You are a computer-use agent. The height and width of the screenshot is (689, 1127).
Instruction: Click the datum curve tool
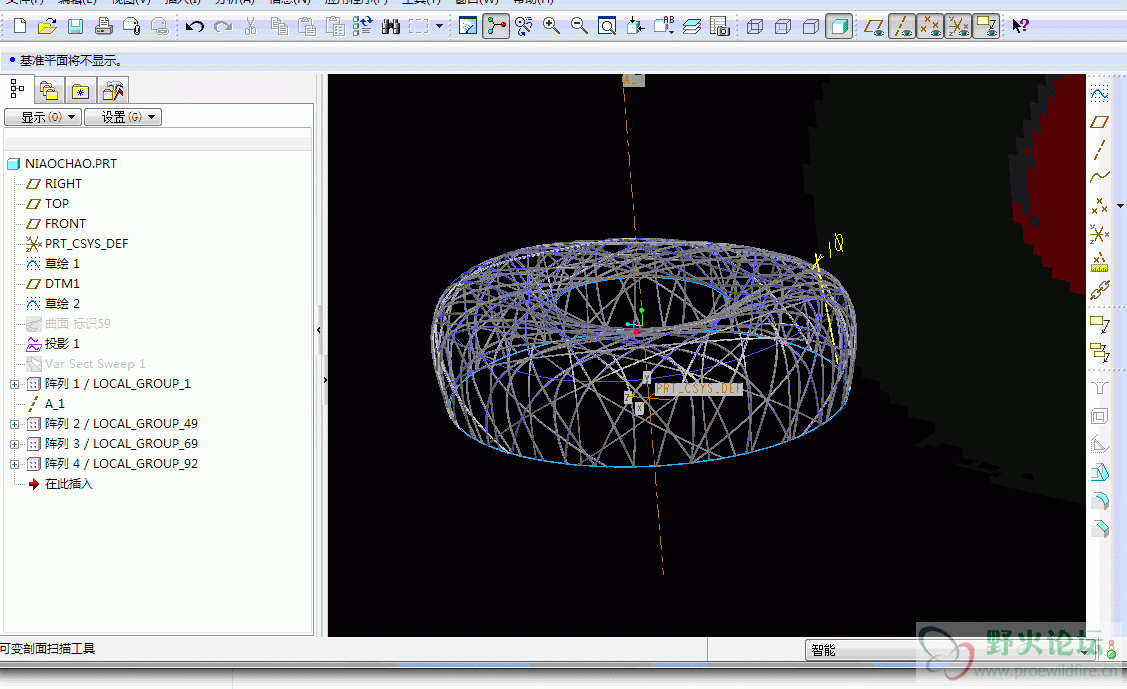point(1099,177)
